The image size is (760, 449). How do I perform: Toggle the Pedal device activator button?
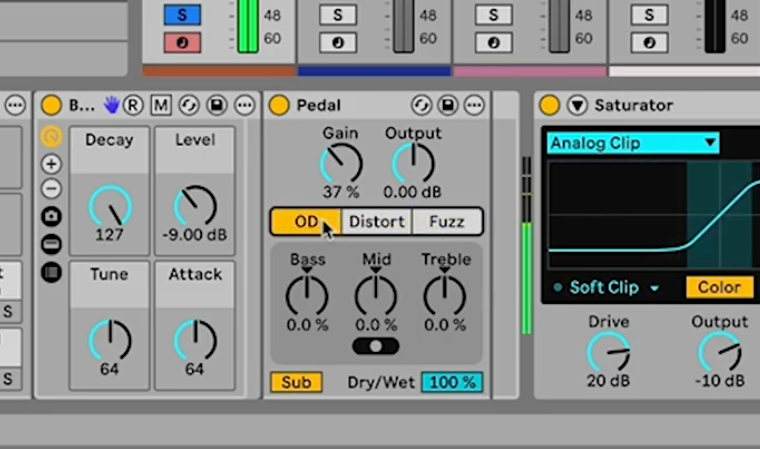pyautogui.click(x=279, y=105)
